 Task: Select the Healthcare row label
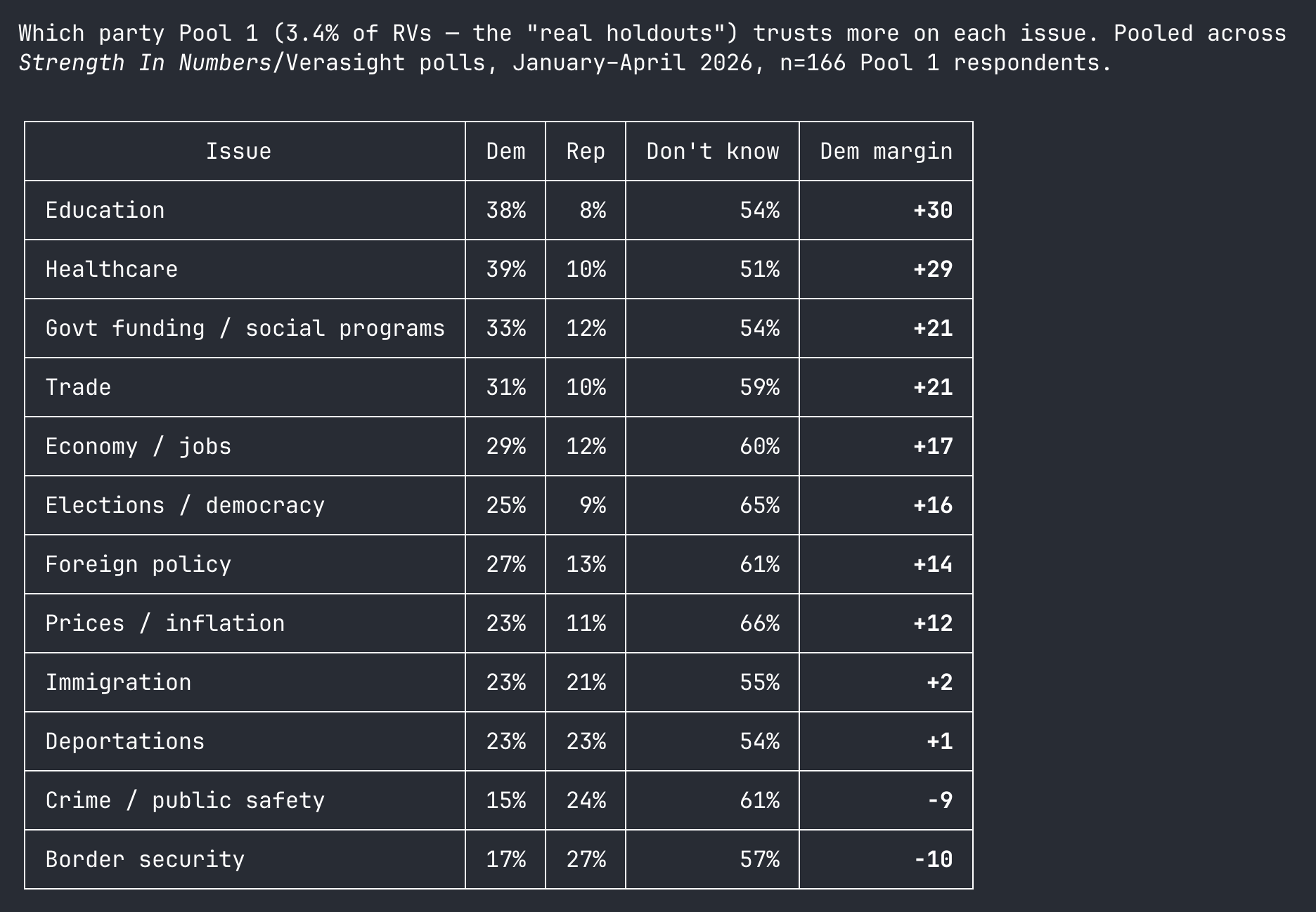(111, 269)
